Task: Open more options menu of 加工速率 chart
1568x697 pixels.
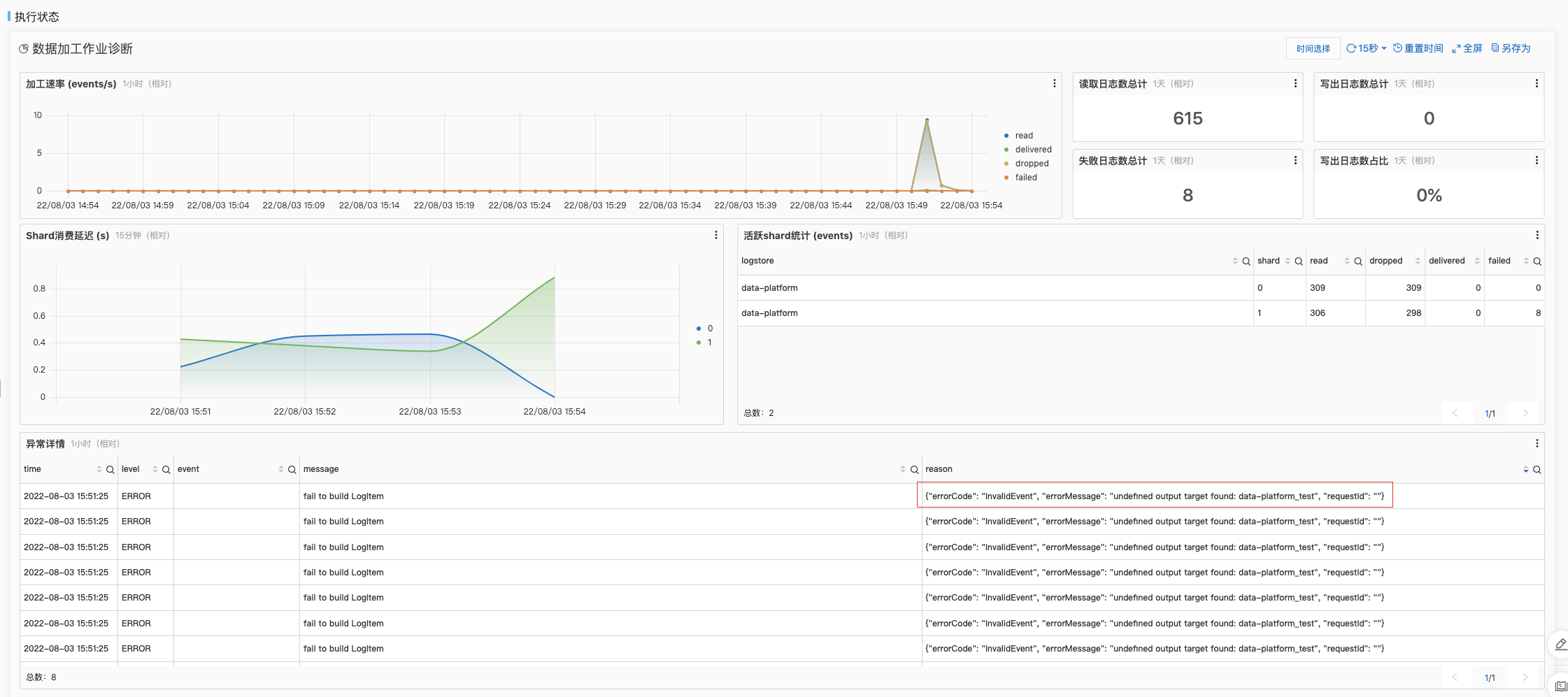Action: coord(1055,84)
